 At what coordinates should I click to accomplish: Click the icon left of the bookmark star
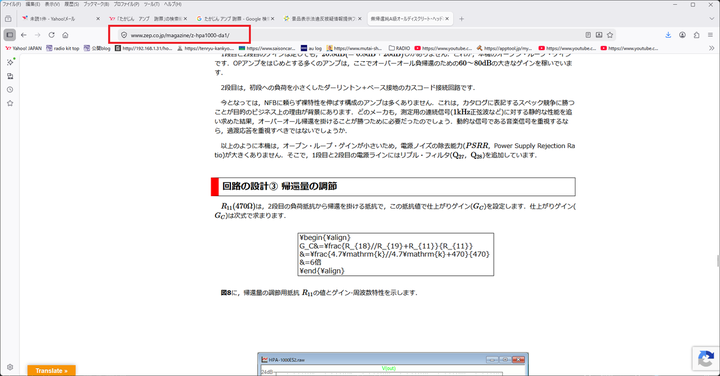(599, 35)
